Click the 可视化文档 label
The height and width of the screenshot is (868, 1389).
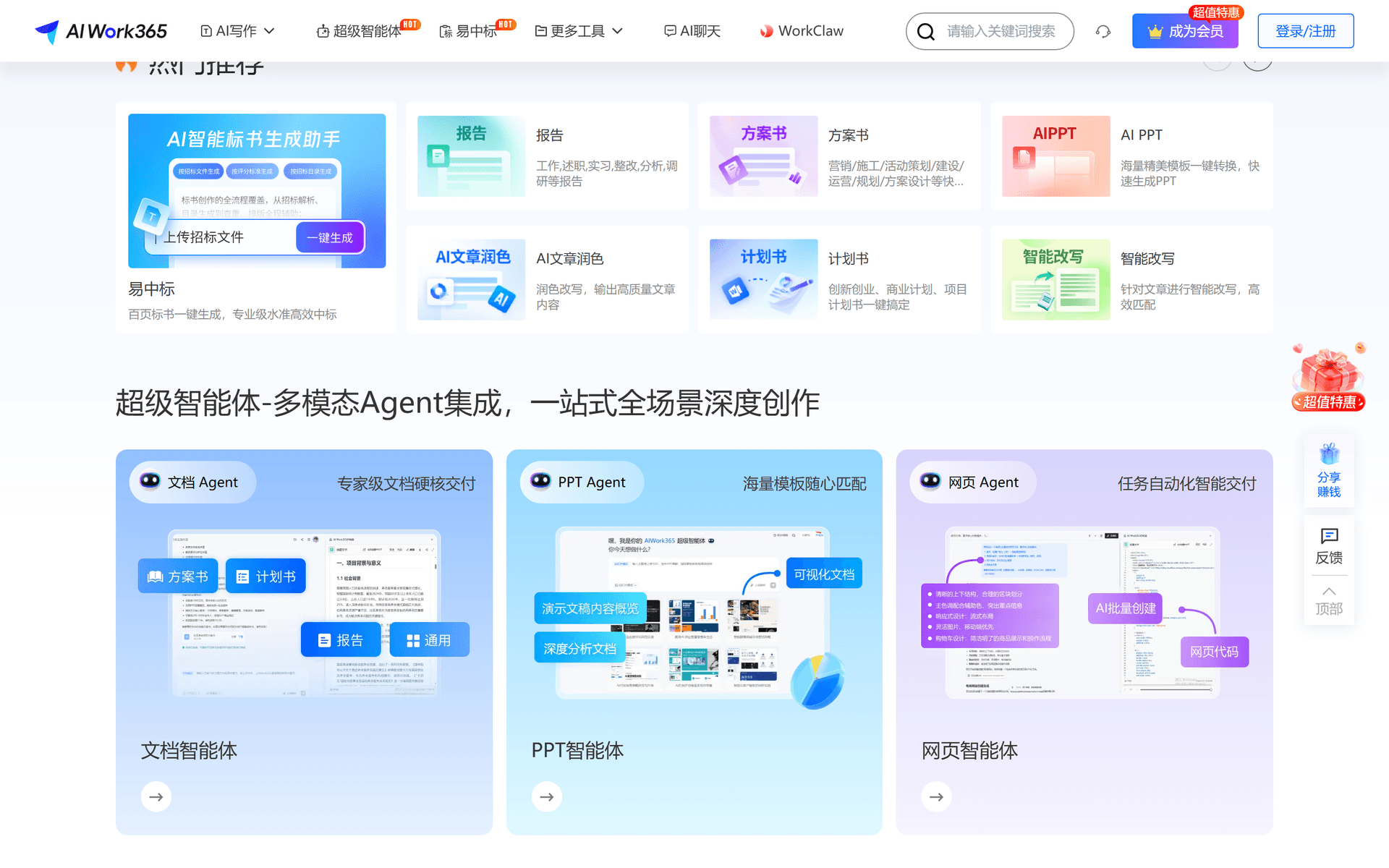pyautogui.click(x=824, y=574)
